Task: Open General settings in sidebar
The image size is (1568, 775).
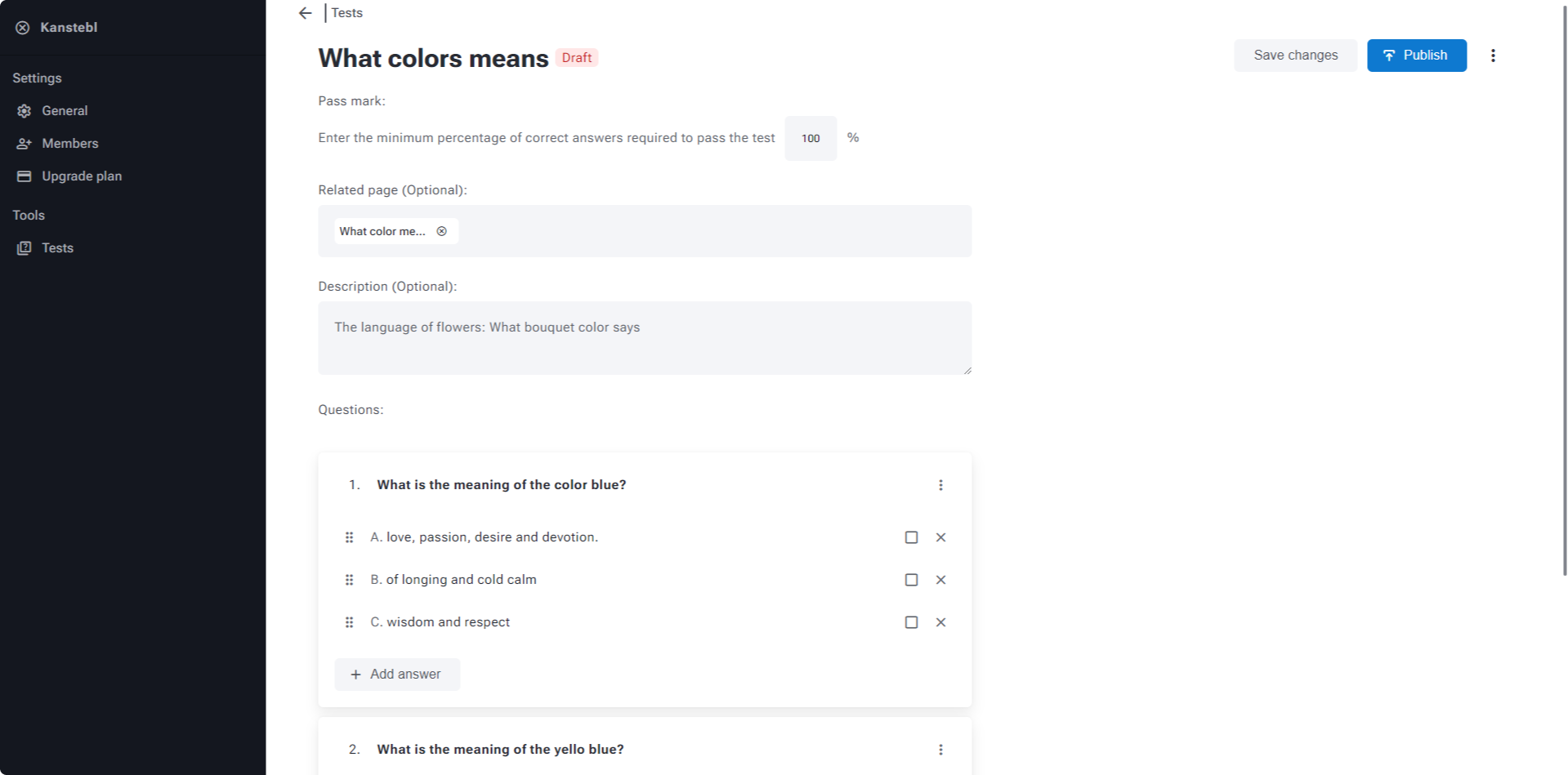Action: click(x=65, y=110)
